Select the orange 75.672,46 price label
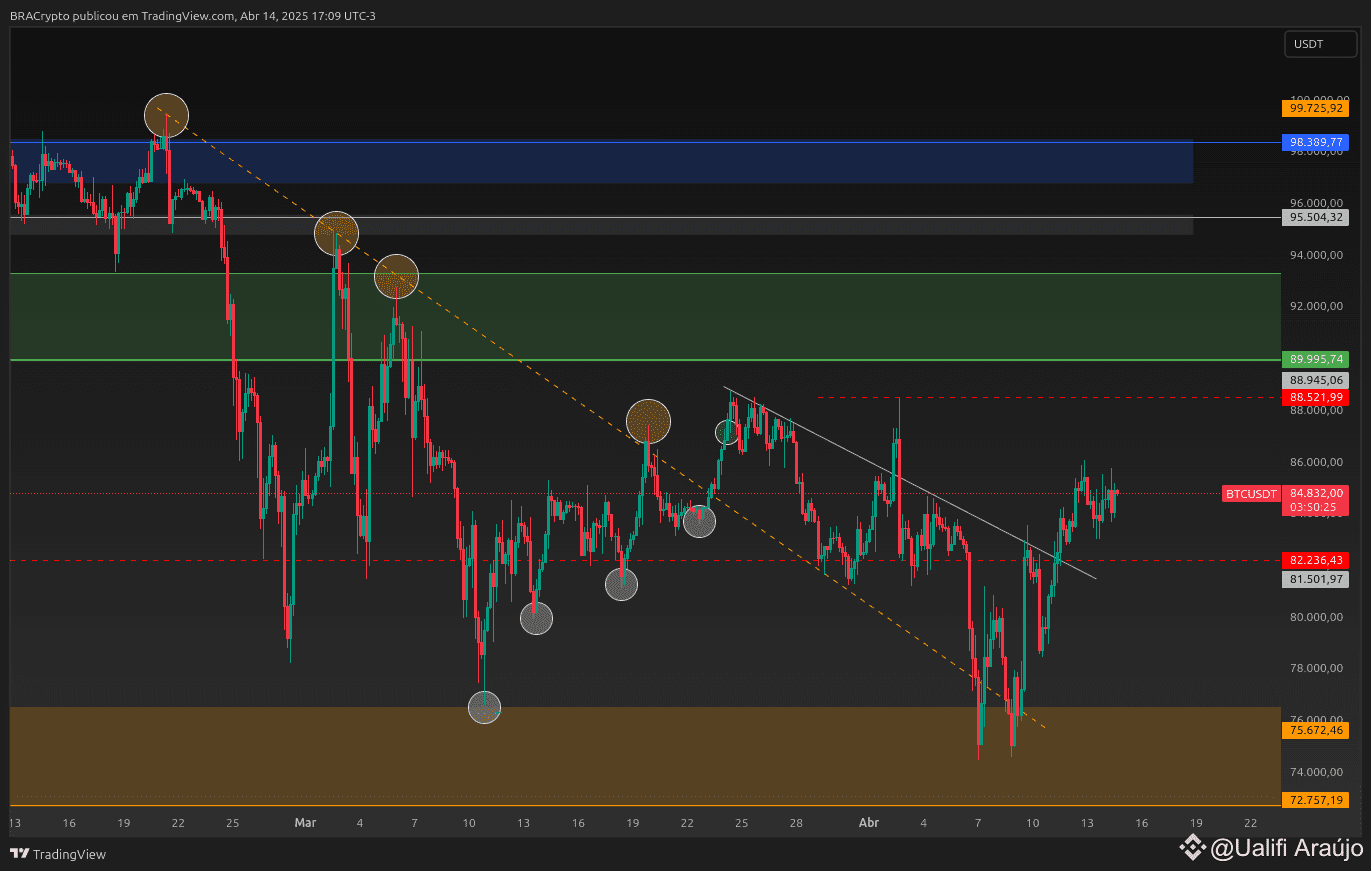Viewport: 1371px width, 871px height. pos(1315,730)
